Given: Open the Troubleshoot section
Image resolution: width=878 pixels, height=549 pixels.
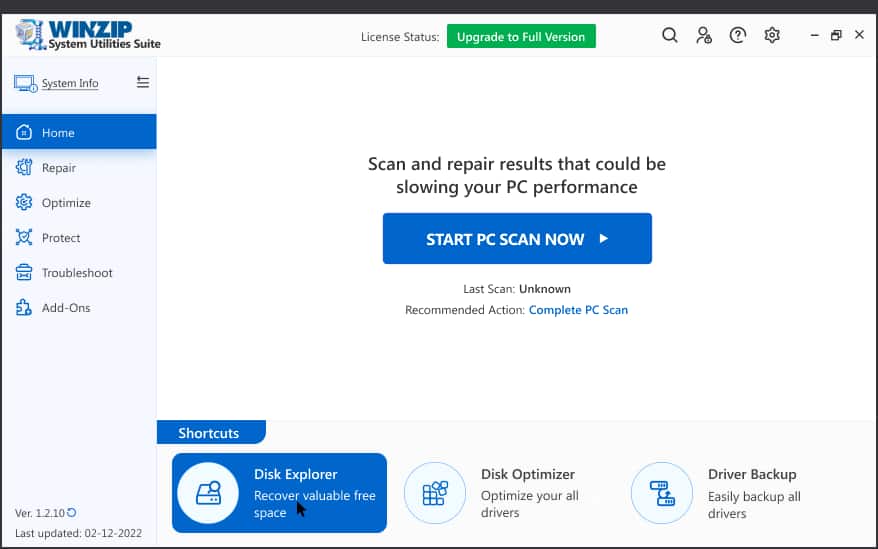Looking at the screenshot, I should click(79, 273).
